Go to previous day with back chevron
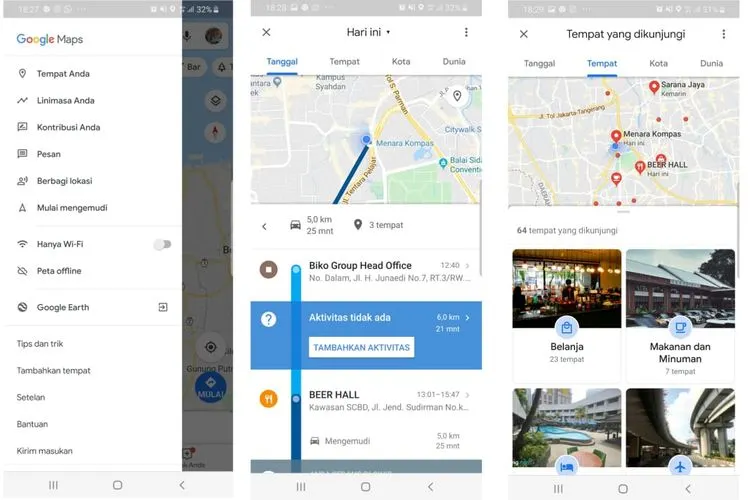Viewport: 750px width, 500px height. pos(265,226)
